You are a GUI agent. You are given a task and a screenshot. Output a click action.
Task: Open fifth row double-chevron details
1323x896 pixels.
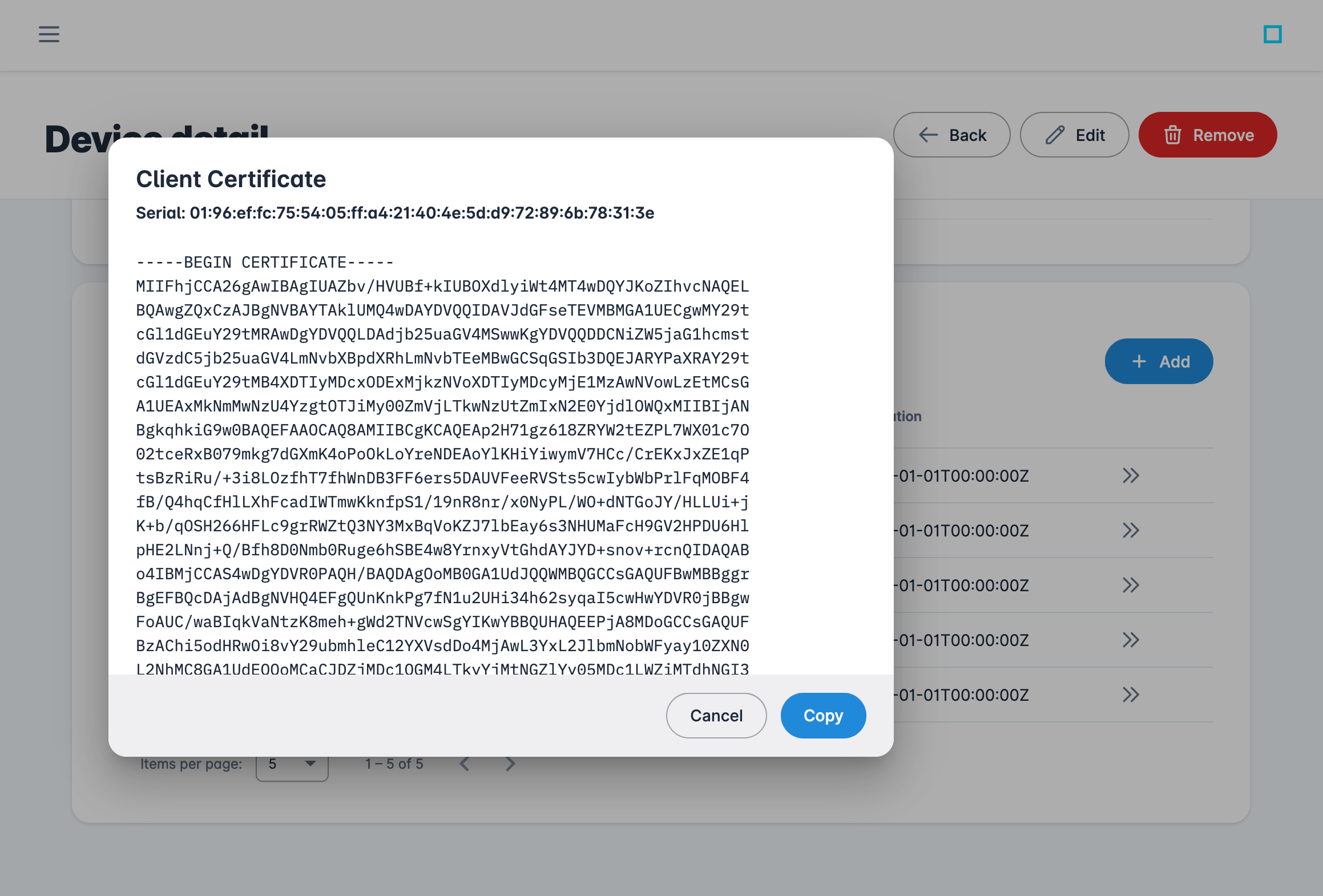tap(1131, 695)
